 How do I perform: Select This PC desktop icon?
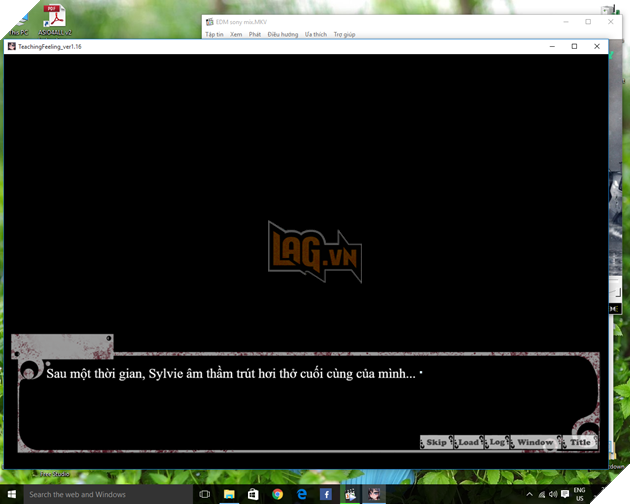point(19,25)
